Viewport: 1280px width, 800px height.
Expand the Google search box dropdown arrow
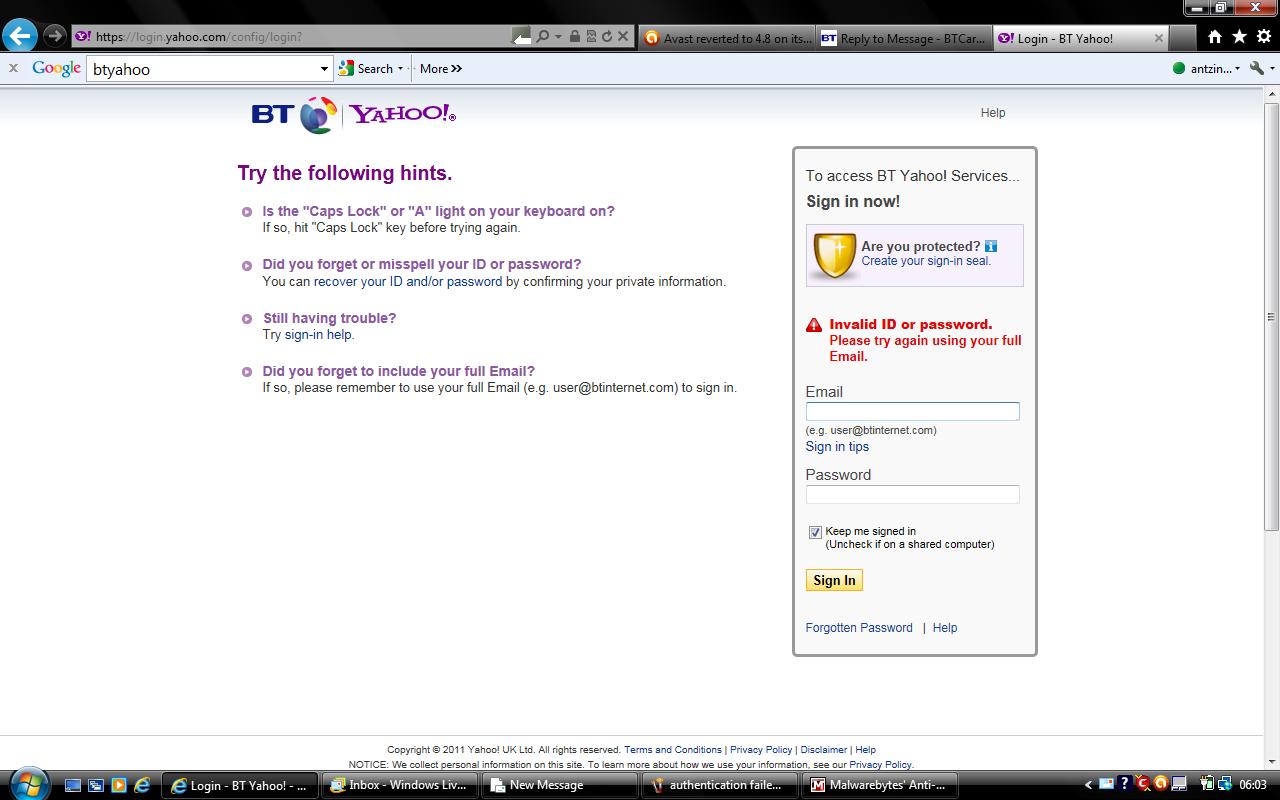[x=324, y=69]
